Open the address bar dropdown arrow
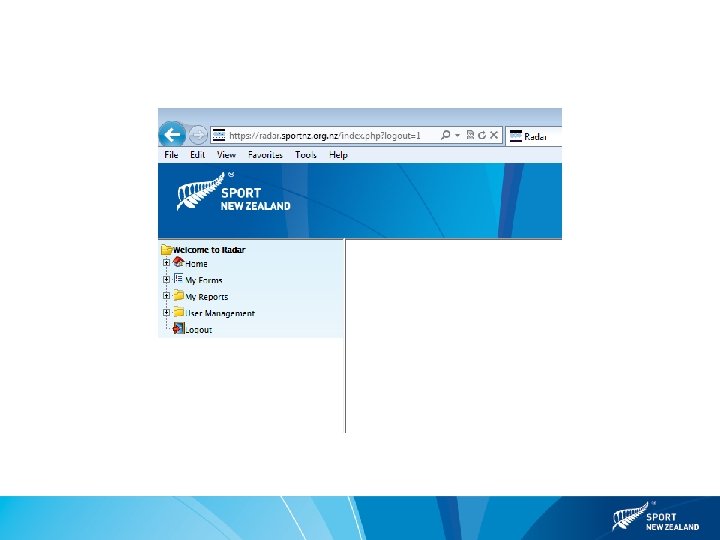The height and width of the screenshot is (540, 720). tap(457, 135)
